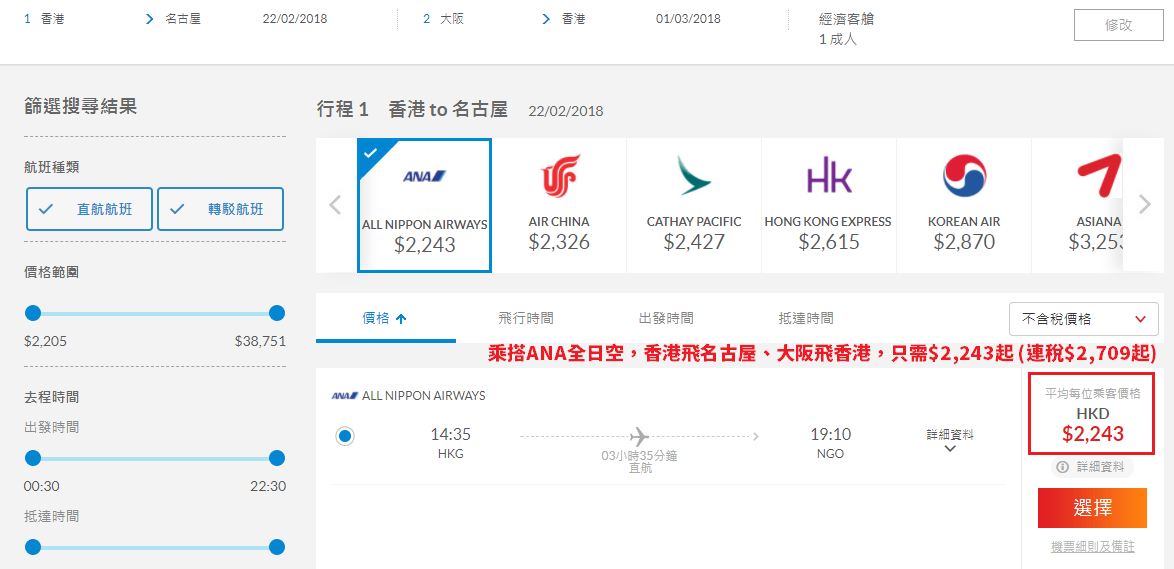Click the ANA logo in the flight result row
This screenshot has height=569, width=1174.
[344, 395]
